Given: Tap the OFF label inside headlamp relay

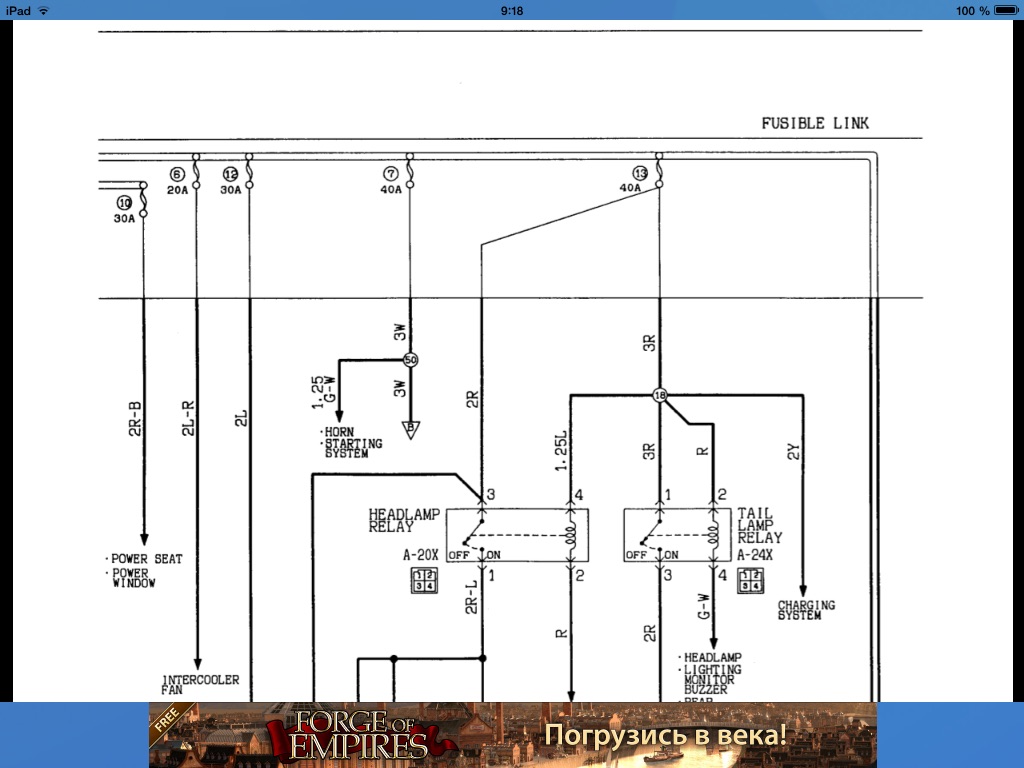Looking at the screenshot, I should (459, 555).
